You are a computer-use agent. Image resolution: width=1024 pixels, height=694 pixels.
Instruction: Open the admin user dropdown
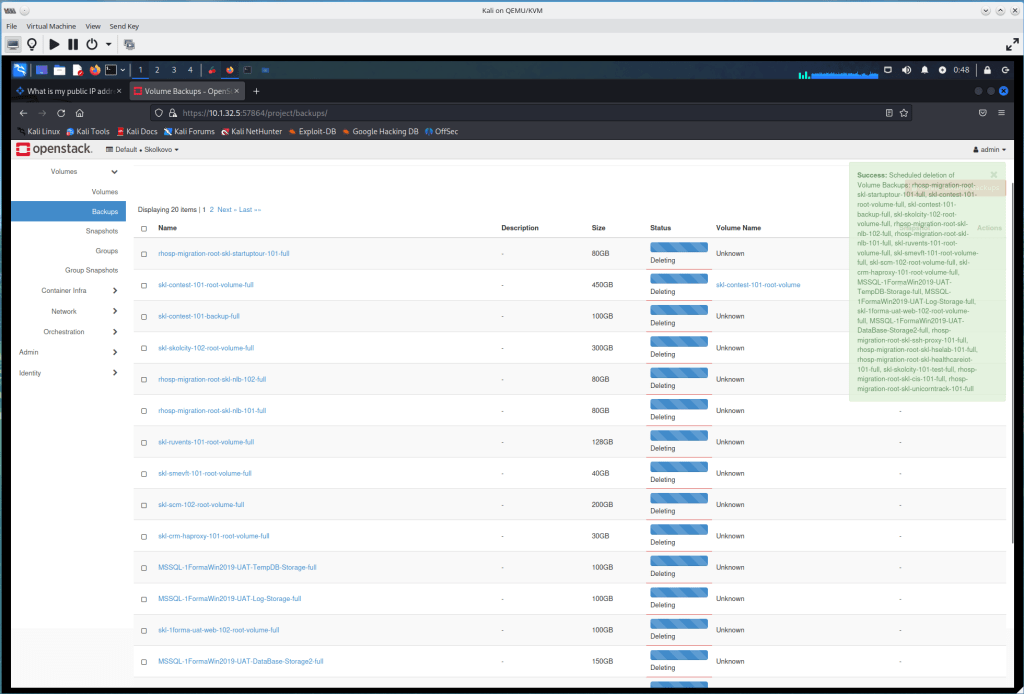tap(989, 149)
